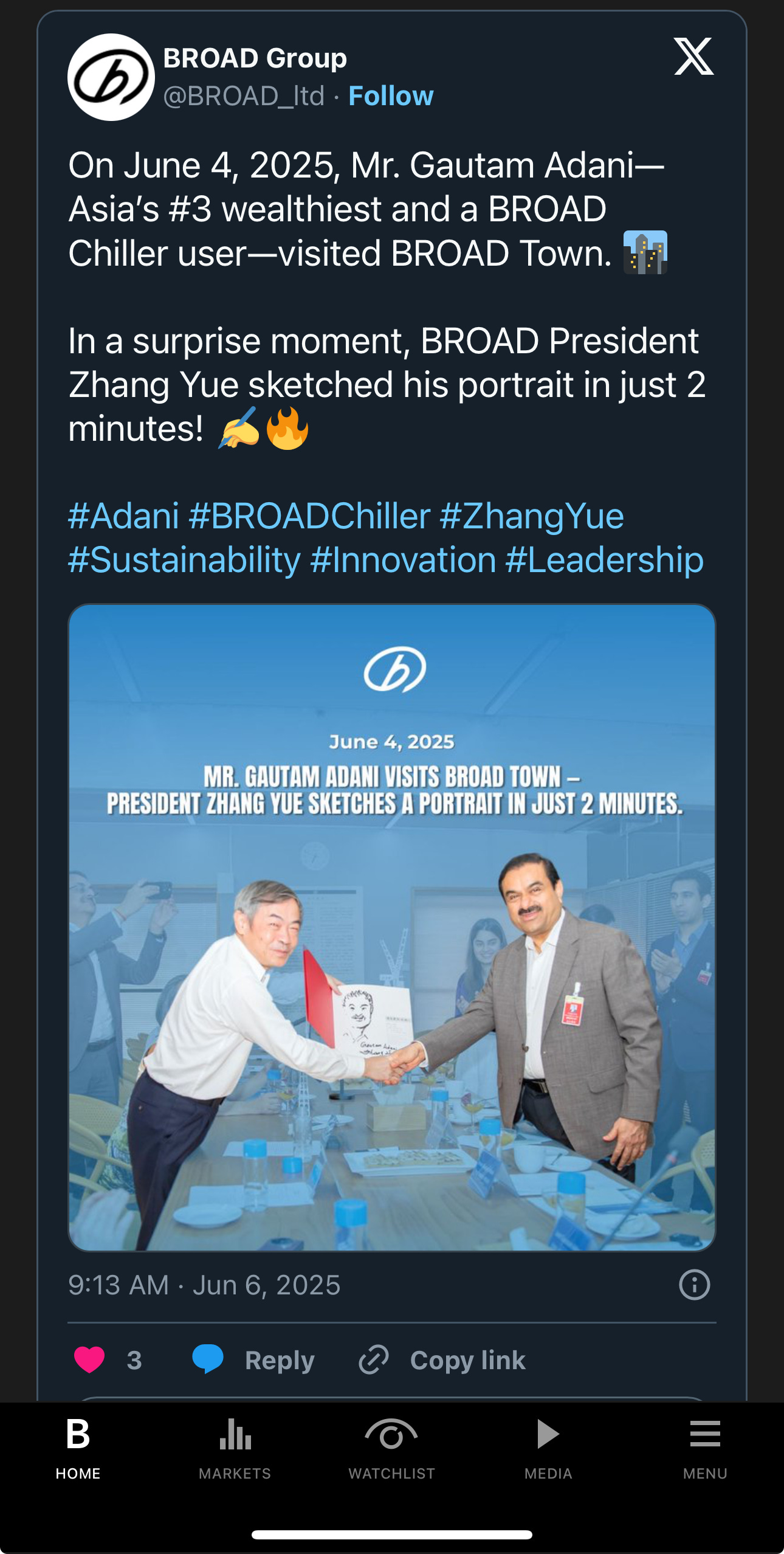
Task: Open the tweet info circle icon
Action: point(694,1285)
